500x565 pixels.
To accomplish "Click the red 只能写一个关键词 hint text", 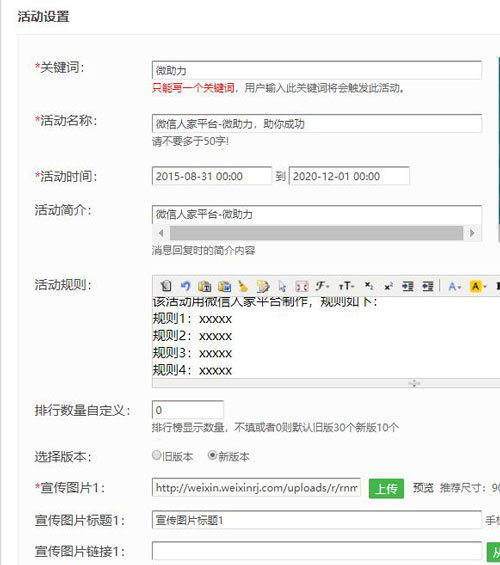I will click(193, 88).
